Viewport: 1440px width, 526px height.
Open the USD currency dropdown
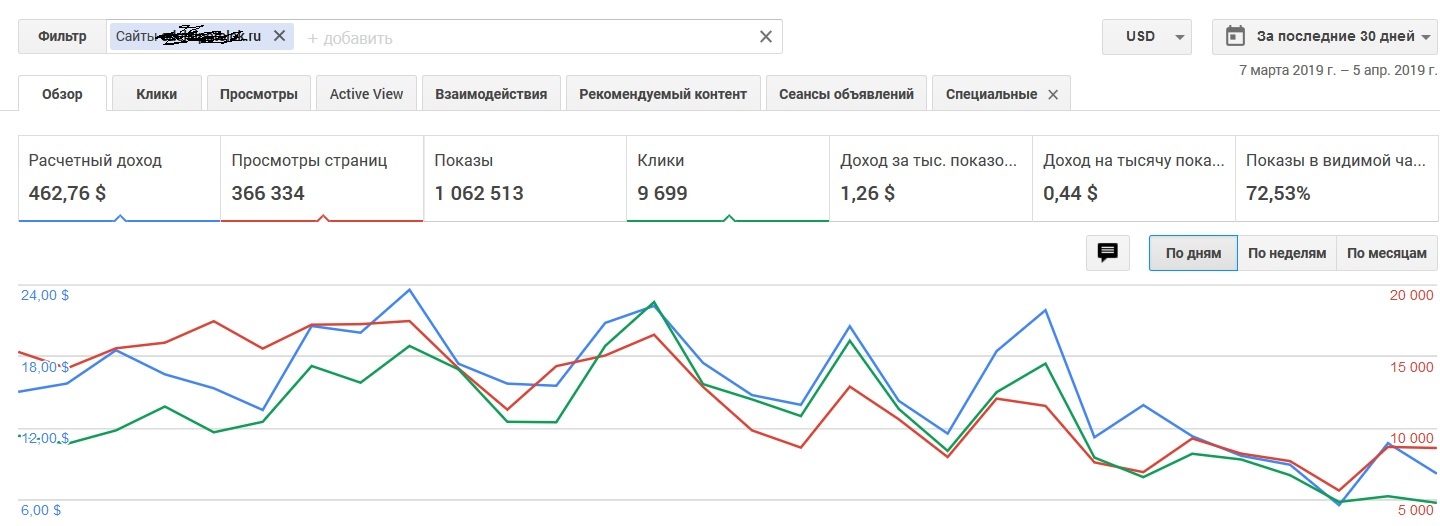coord(1145,37)
